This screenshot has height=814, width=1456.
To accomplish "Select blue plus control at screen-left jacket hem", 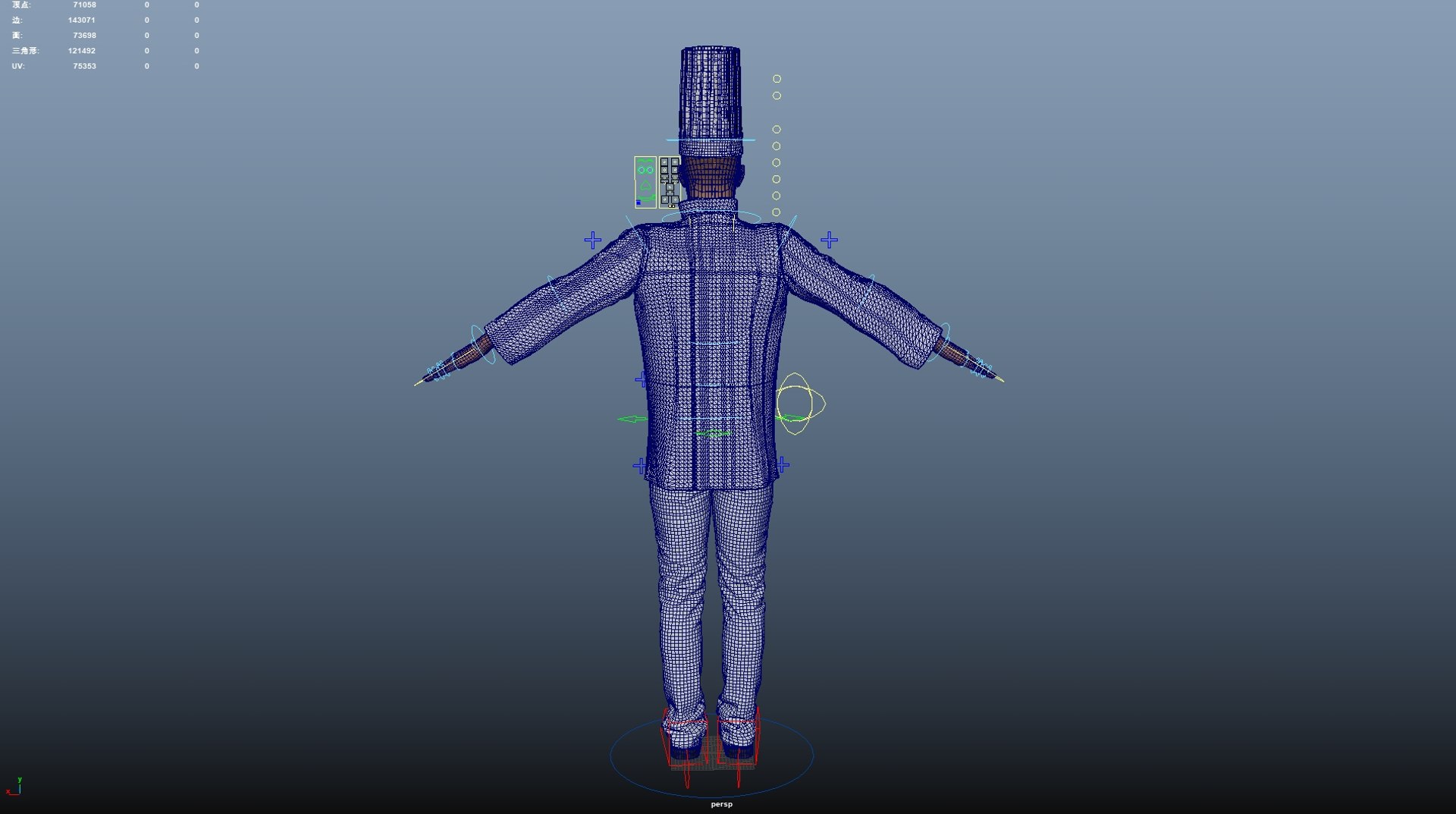I will coord(640,466).
